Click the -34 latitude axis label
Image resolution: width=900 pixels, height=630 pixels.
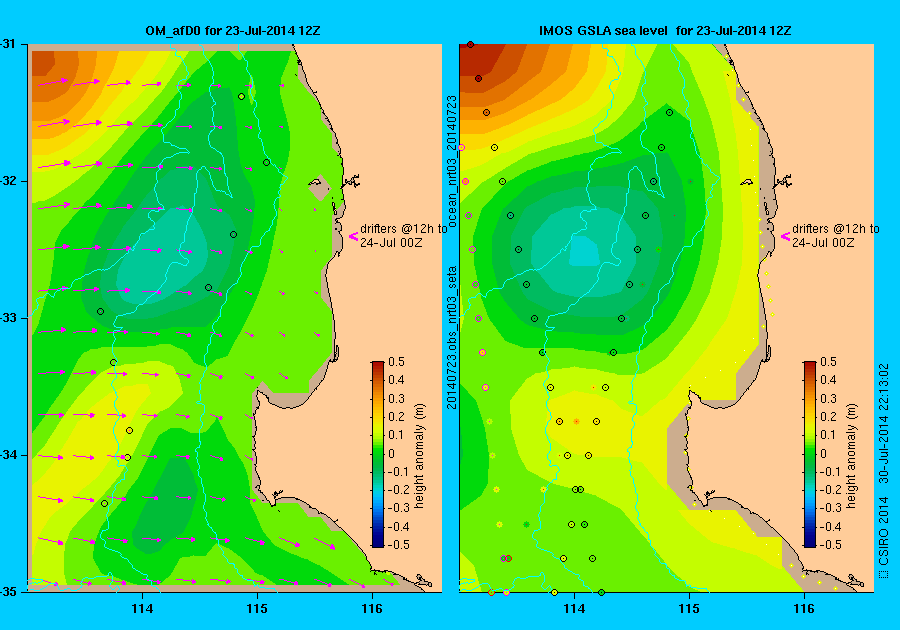7,455
